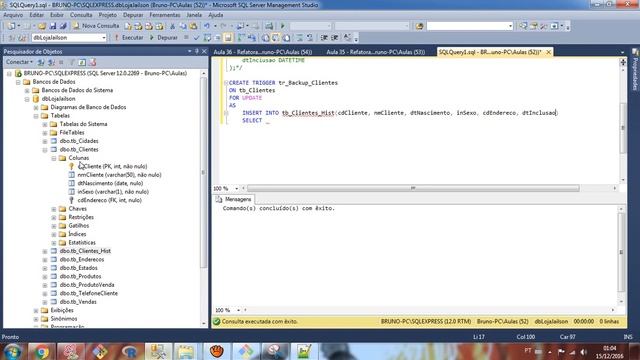
Task: Close the SQLQuery1.sql tab
Action: (548, 52)
